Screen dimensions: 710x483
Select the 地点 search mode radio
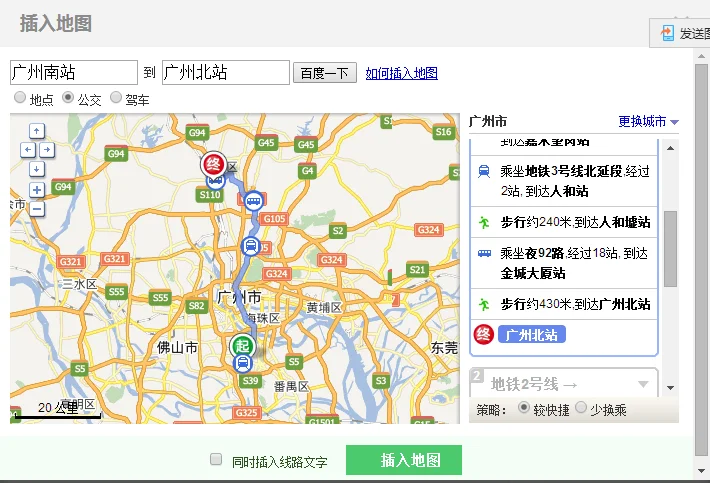(19, 97)
